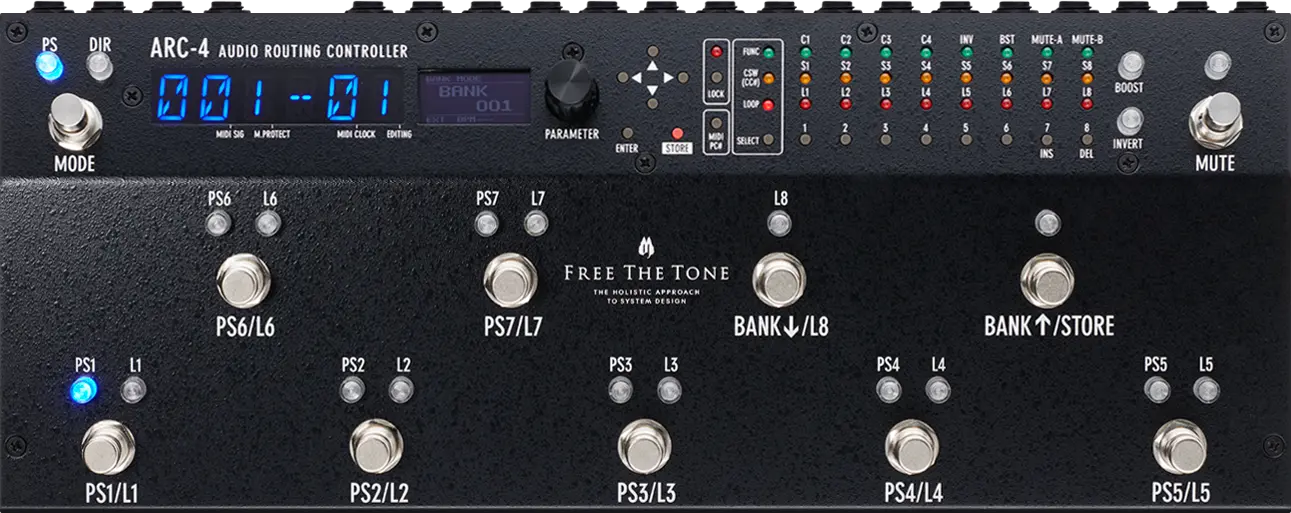Click the red LED above LOCK
1291x513 pixels.
pos(715,52)
